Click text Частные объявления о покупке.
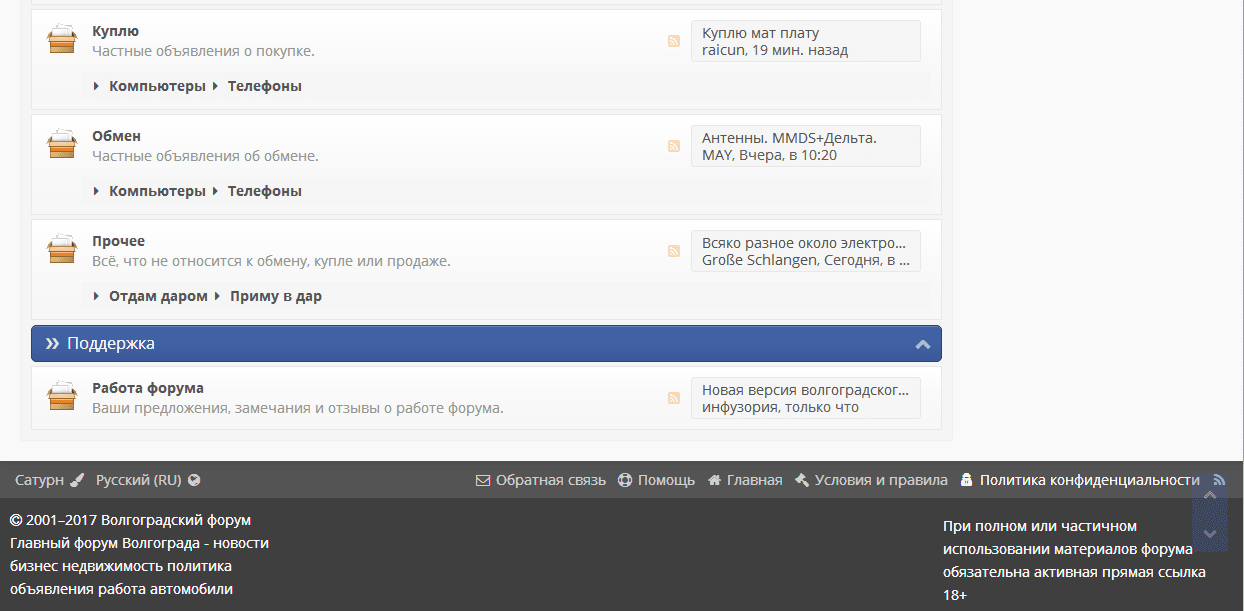This screenshot has width=1244, height=611. [x=203, y=50]
